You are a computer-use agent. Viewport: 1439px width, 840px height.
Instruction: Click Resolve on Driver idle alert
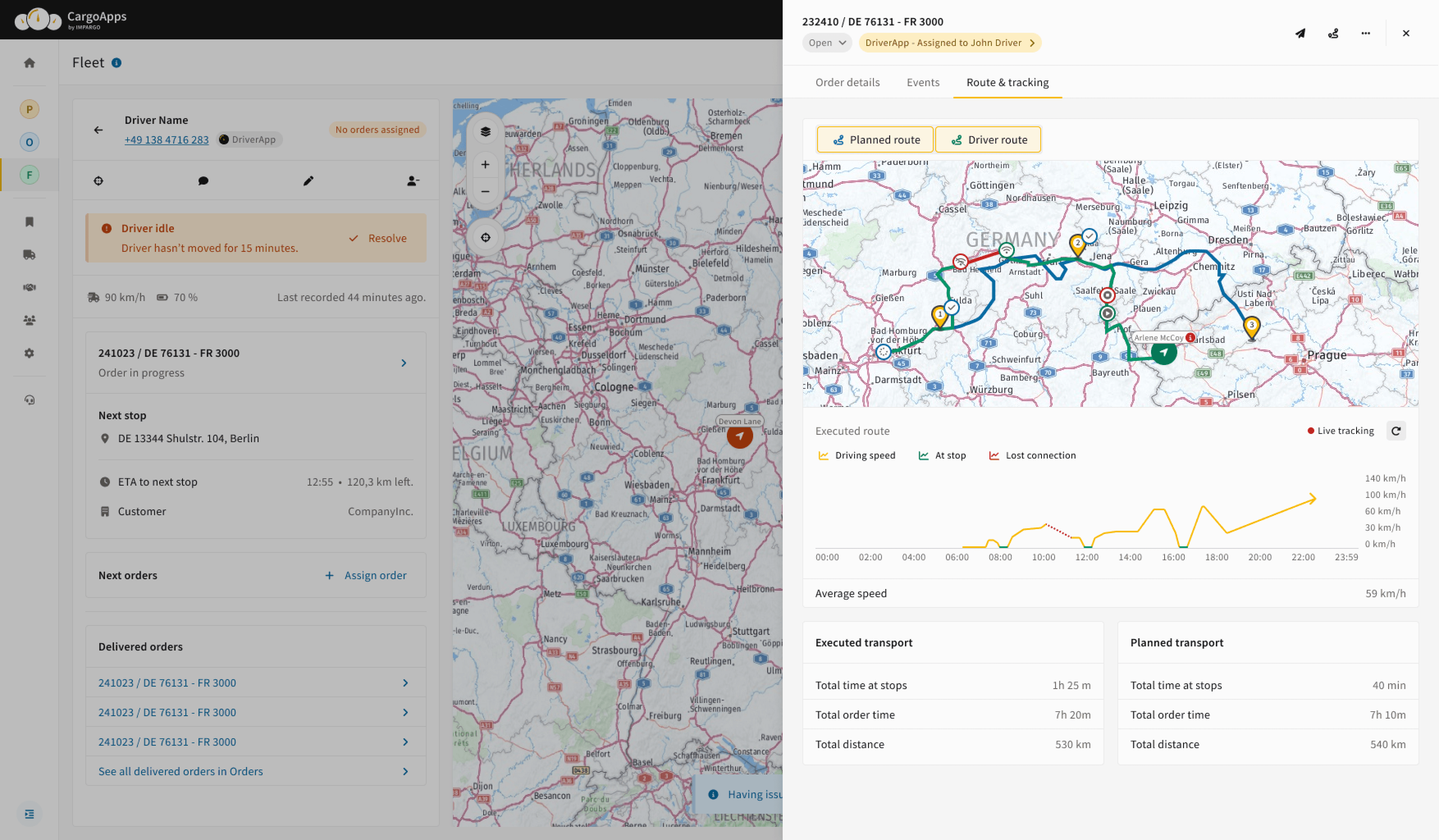[378, 238]
